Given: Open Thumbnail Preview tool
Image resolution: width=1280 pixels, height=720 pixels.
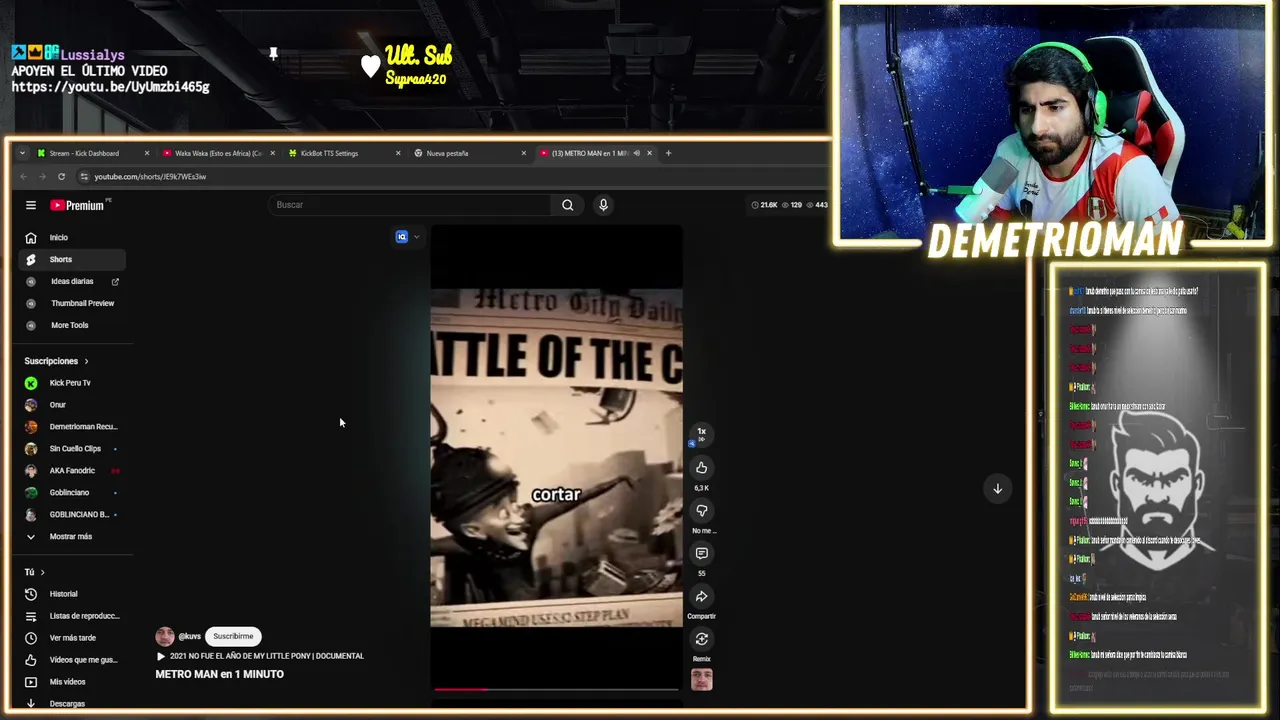Looking at the screenshot, I should click(x=72, y=303).
